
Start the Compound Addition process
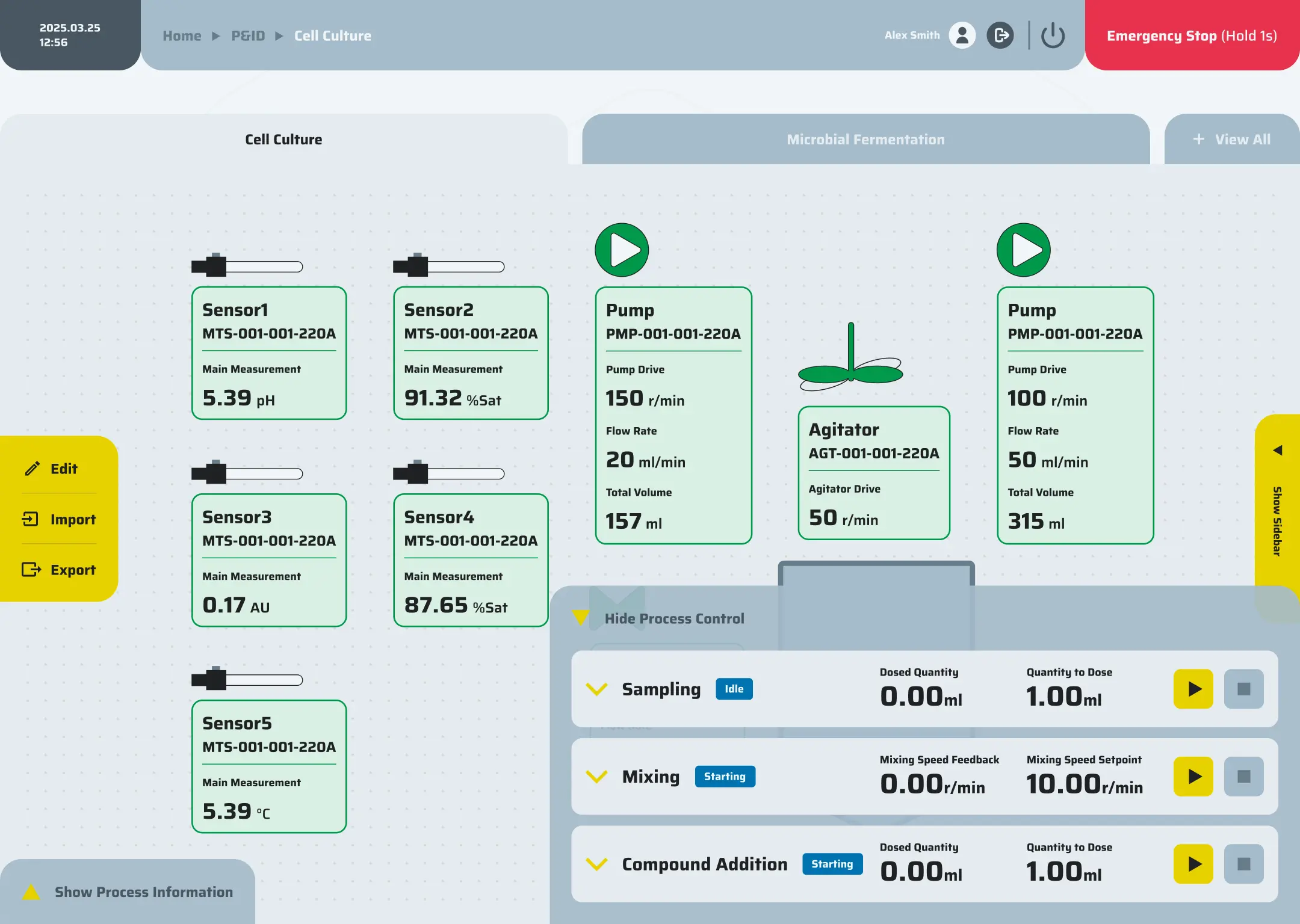[1193, 864]
